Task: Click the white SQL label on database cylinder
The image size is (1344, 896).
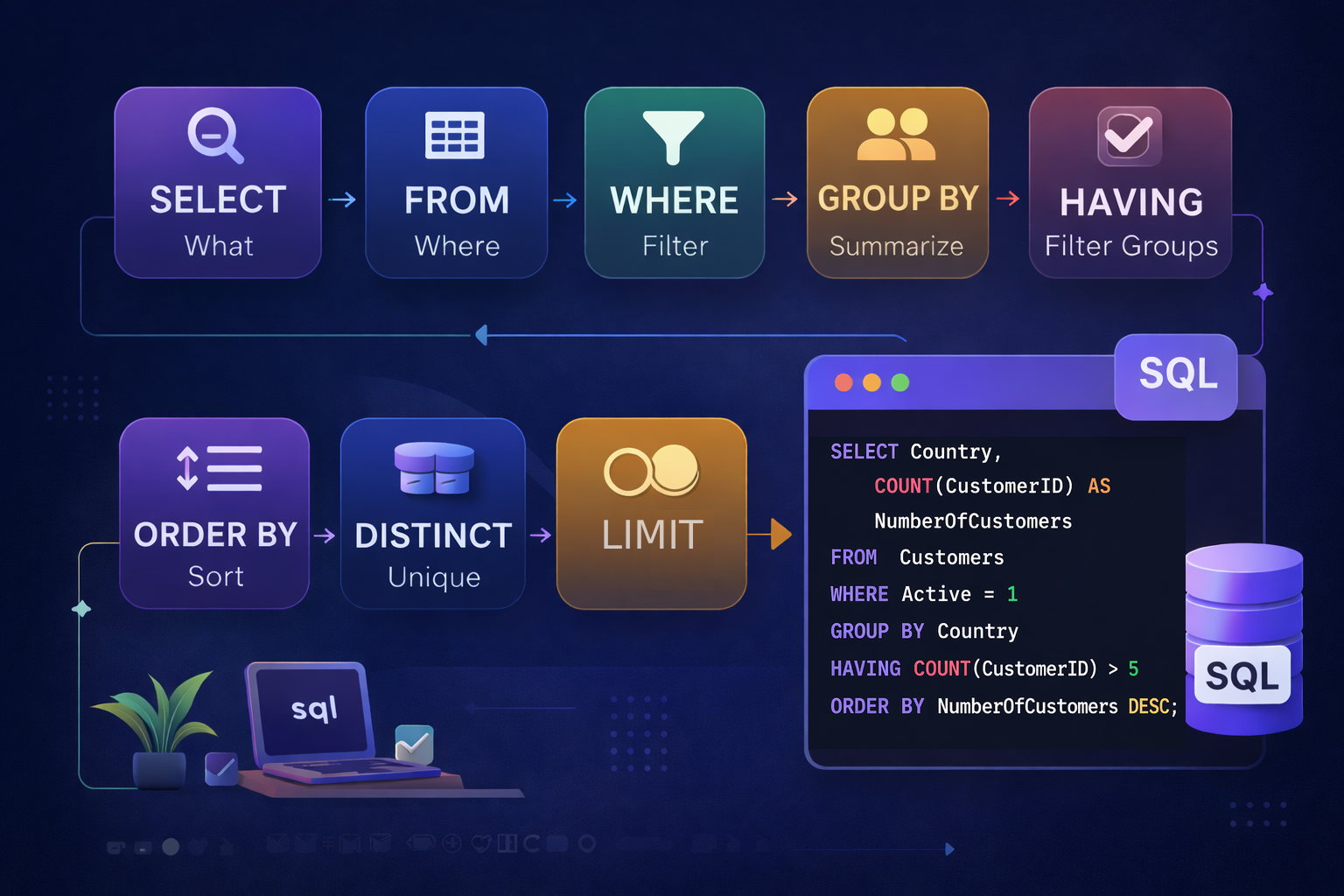Action: (1242, 675)
